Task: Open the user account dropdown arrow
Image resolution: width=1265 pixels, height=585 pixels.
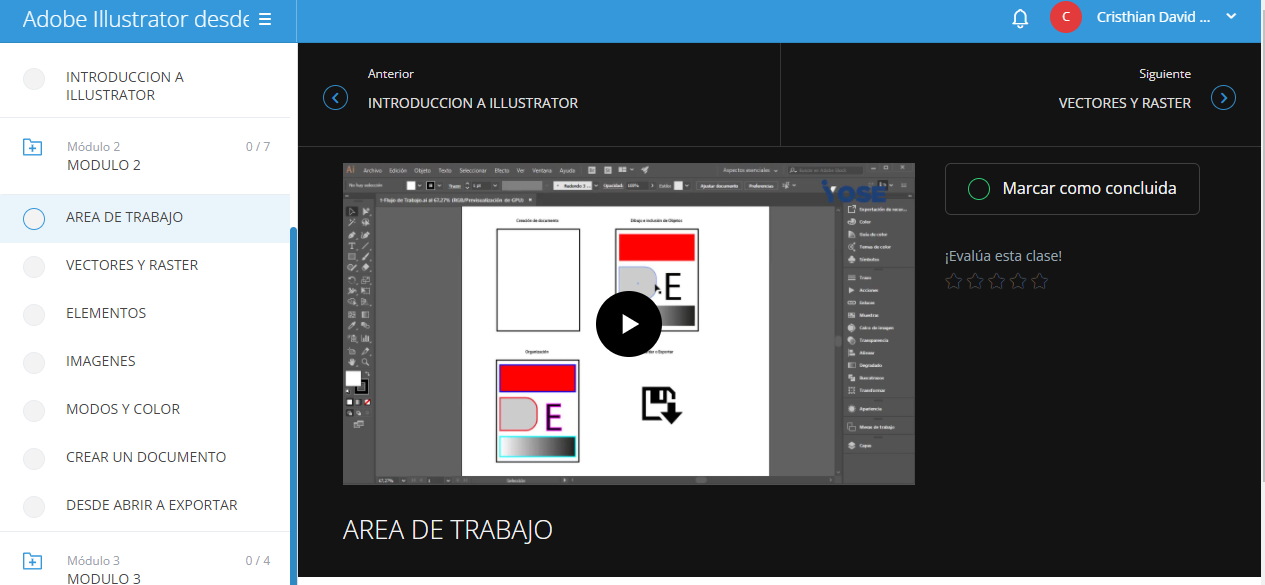Action: tap(1231, 16)
